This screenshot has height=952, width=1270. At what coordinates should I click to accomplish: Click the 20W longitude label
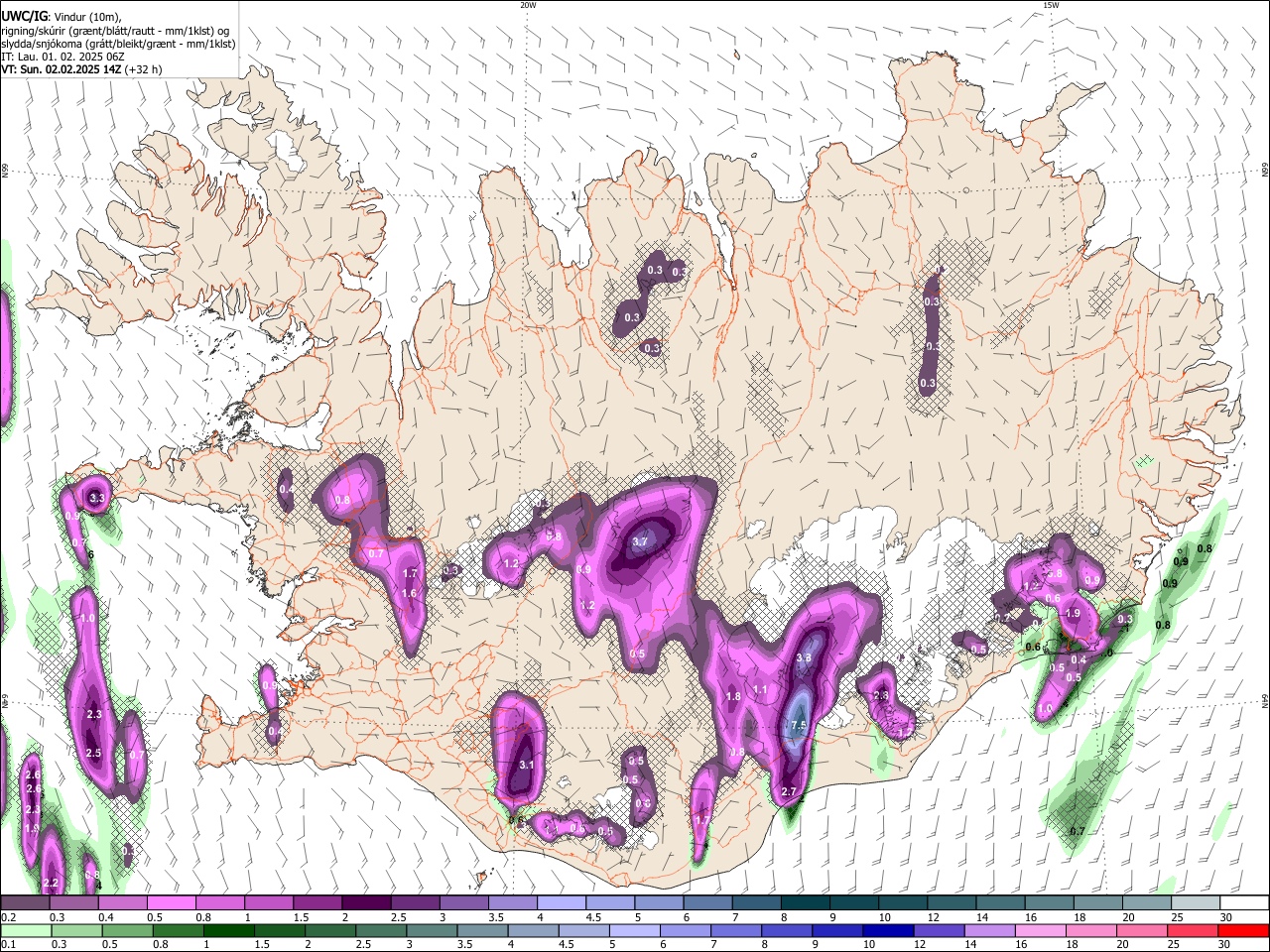pos(528,5)
